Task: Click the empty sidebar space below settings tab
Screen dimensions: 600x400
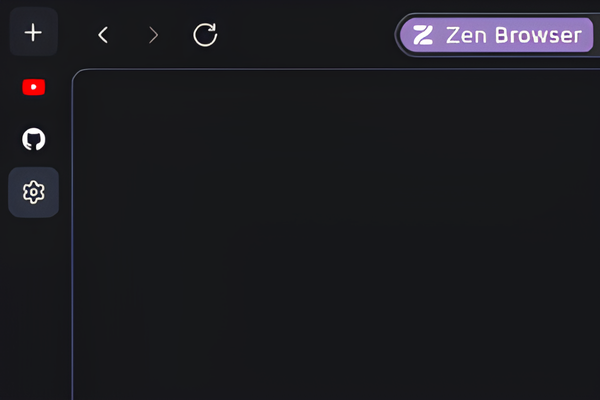Action: (34, 309)
